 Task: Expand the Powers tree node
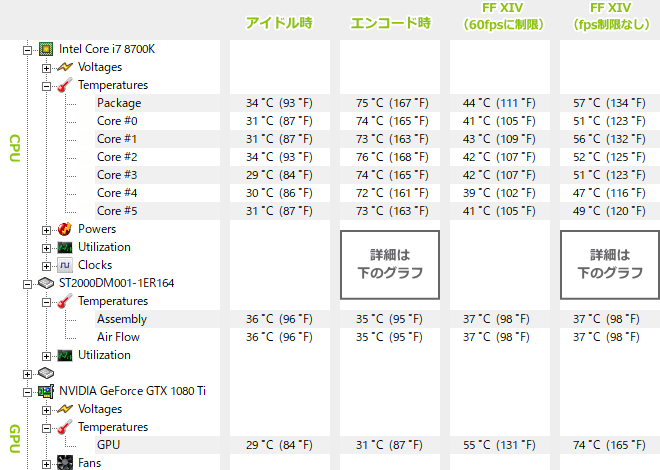[46, 230]
